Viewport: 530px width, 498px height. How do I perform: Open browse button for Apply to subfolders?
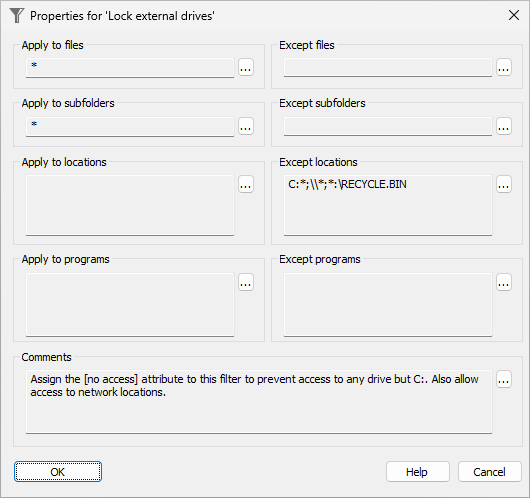(x=246, y=126)
